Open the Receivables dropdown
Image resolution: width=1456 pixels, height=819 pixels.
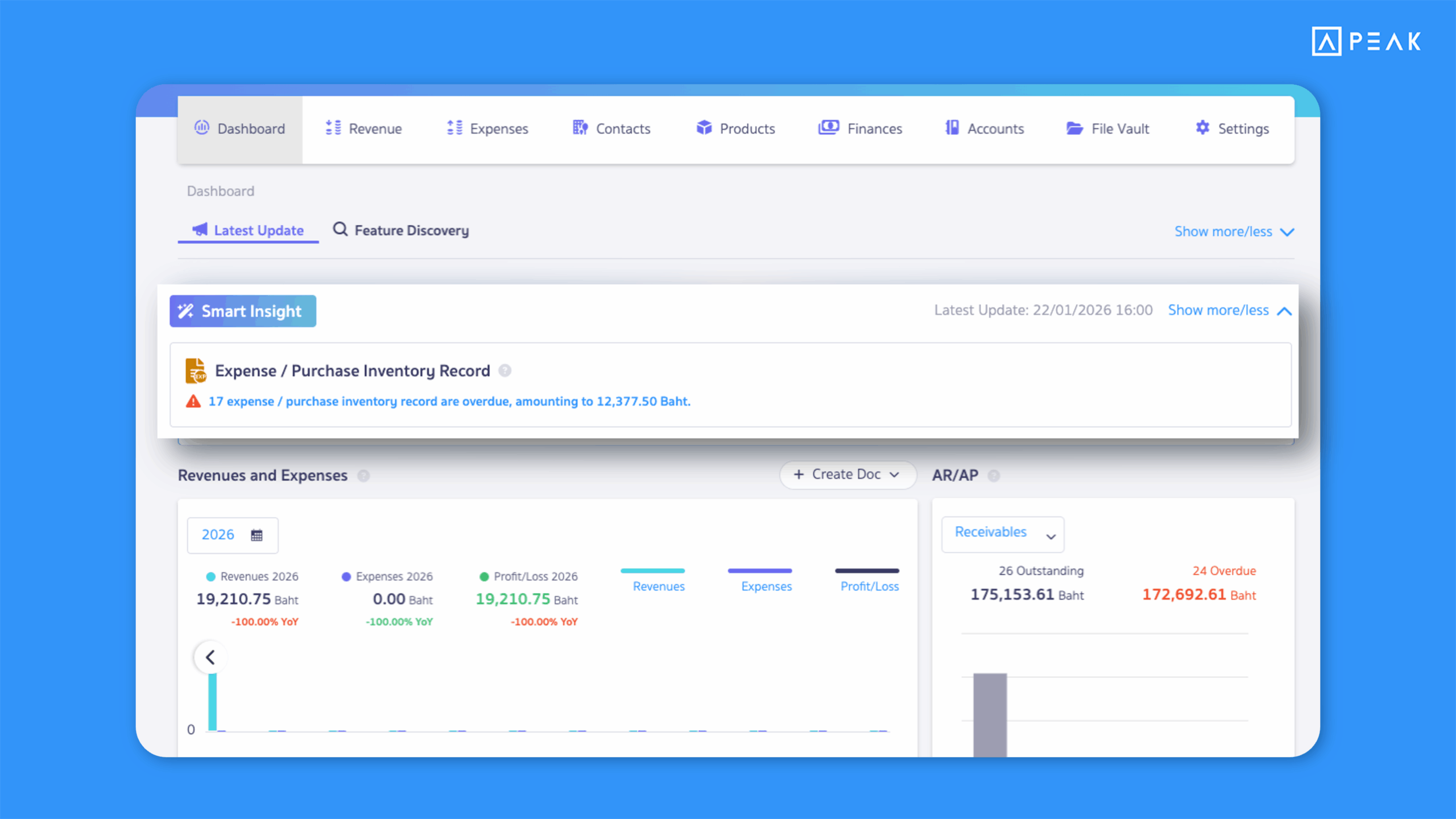pyautogui.click(x=1002, y=534)
